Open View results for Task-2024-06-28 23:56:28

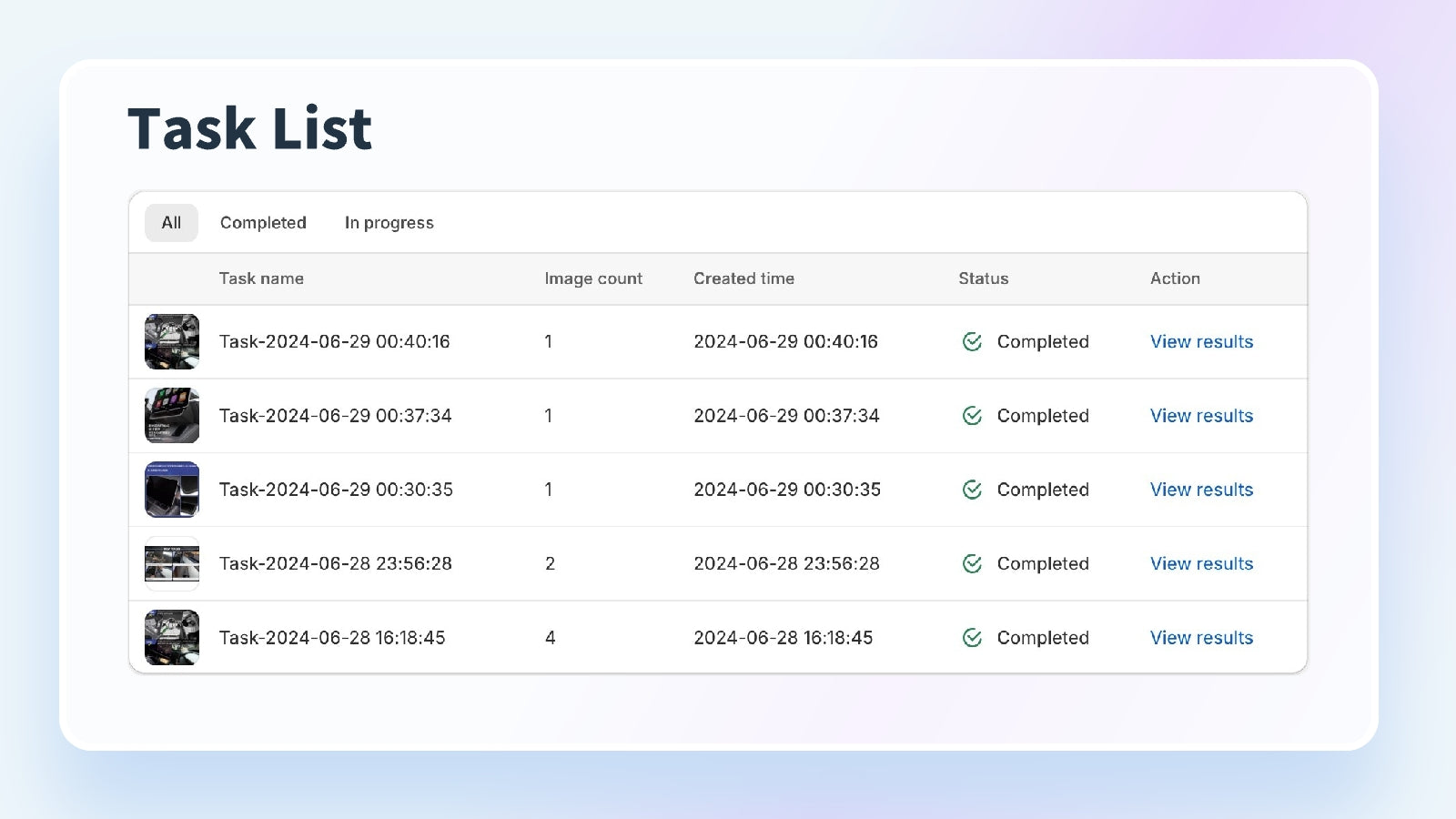click(1201, 563)
